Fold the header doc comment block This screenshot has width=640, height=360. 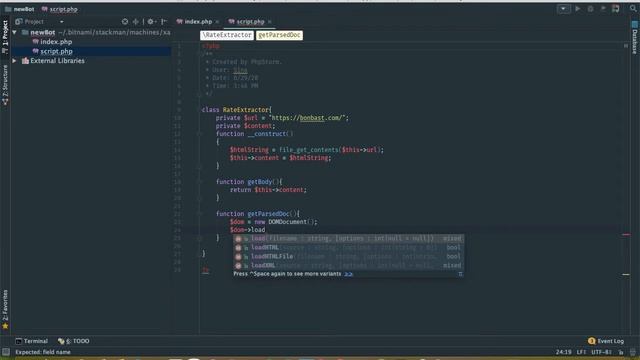point(200,54)
